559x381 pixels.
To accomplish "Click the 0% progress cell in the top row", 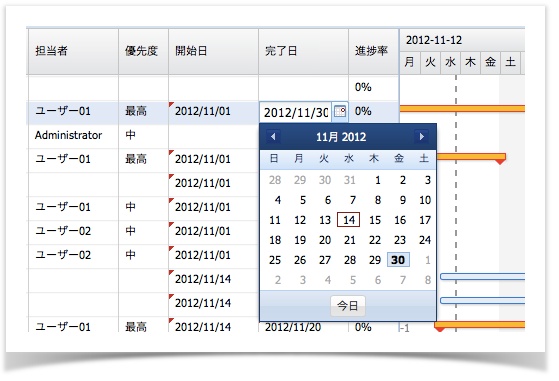I will [373, 87].
